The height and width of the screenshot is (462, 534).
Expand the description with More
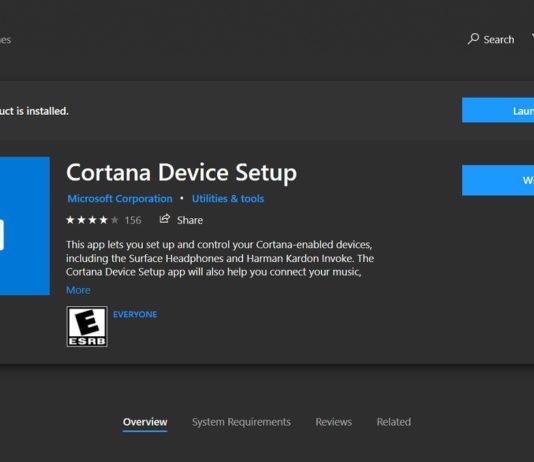pos(78,290)
